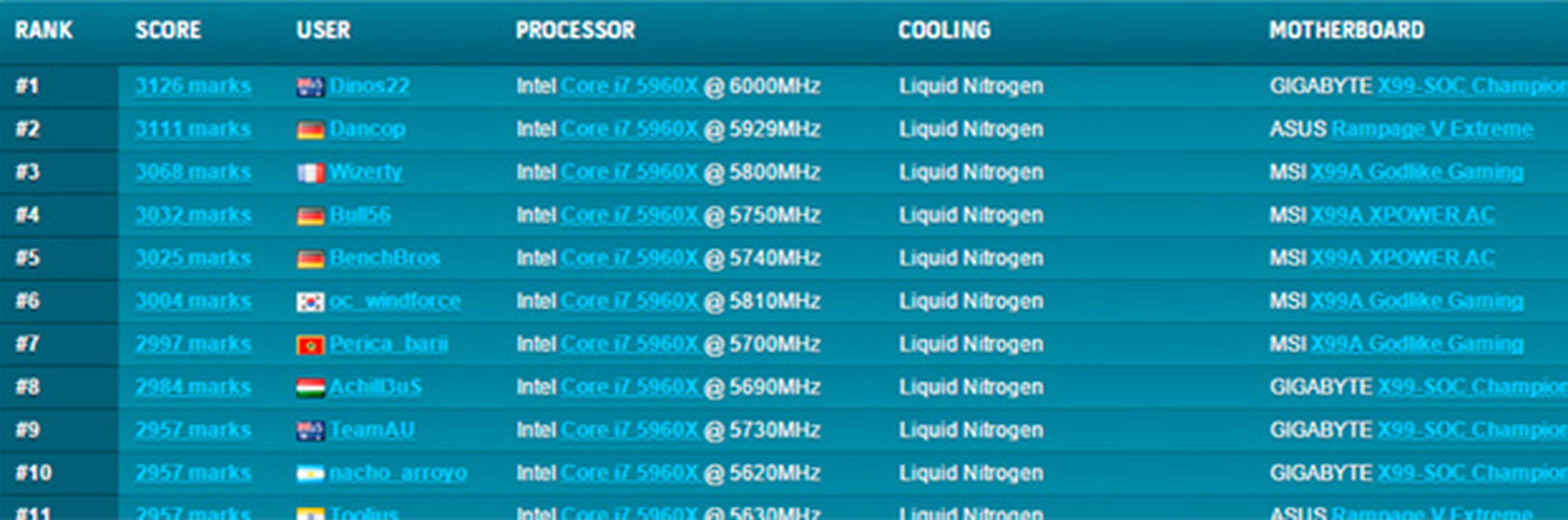Open X99A Godlike Gaming link in oc_windforce's row
Screen dimensions: 1568x520
pyautogui.click(x=1417, y=301)
